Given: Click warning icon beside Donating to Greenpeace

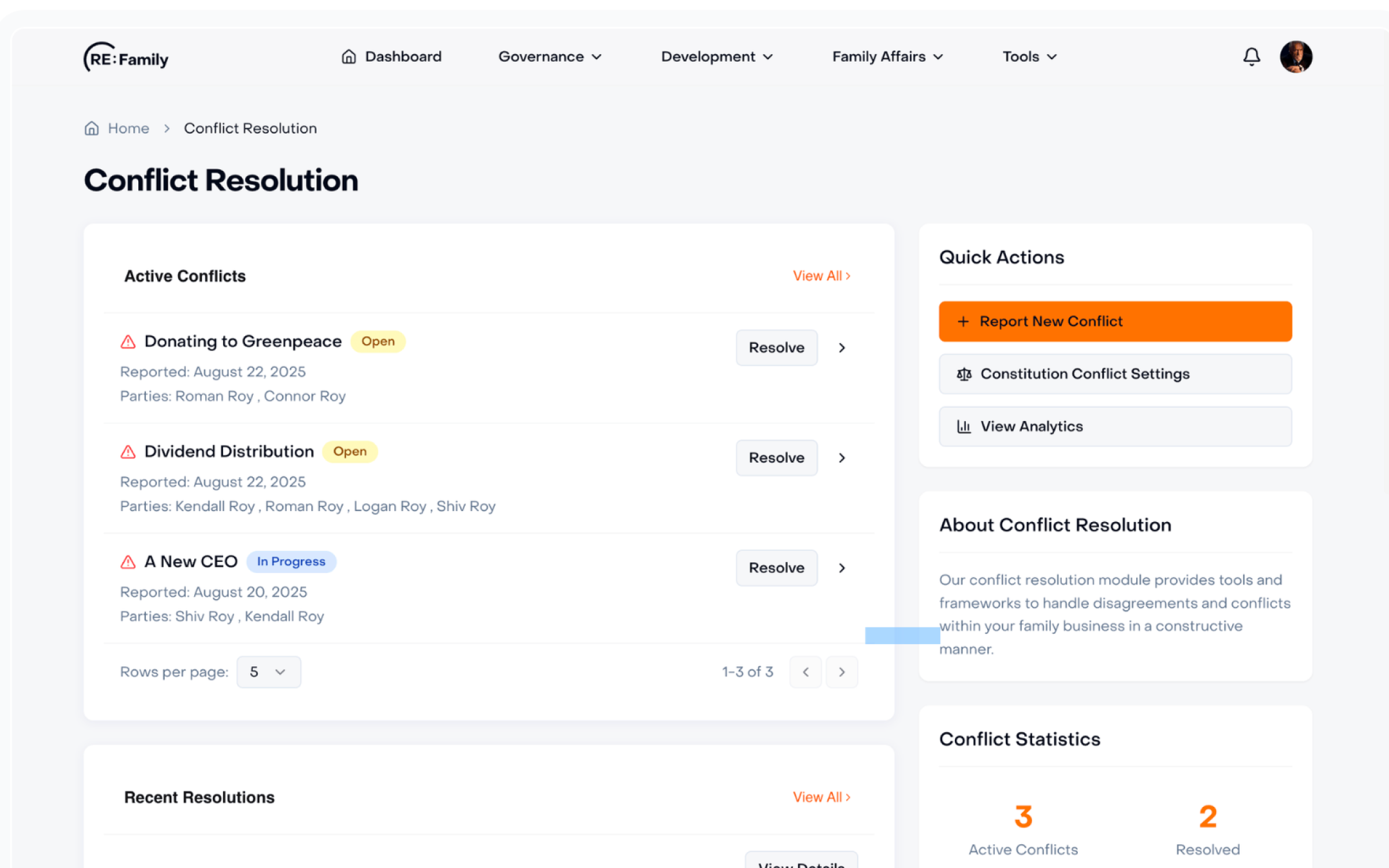Looking at the screenshot, I should tap(128, 342).
